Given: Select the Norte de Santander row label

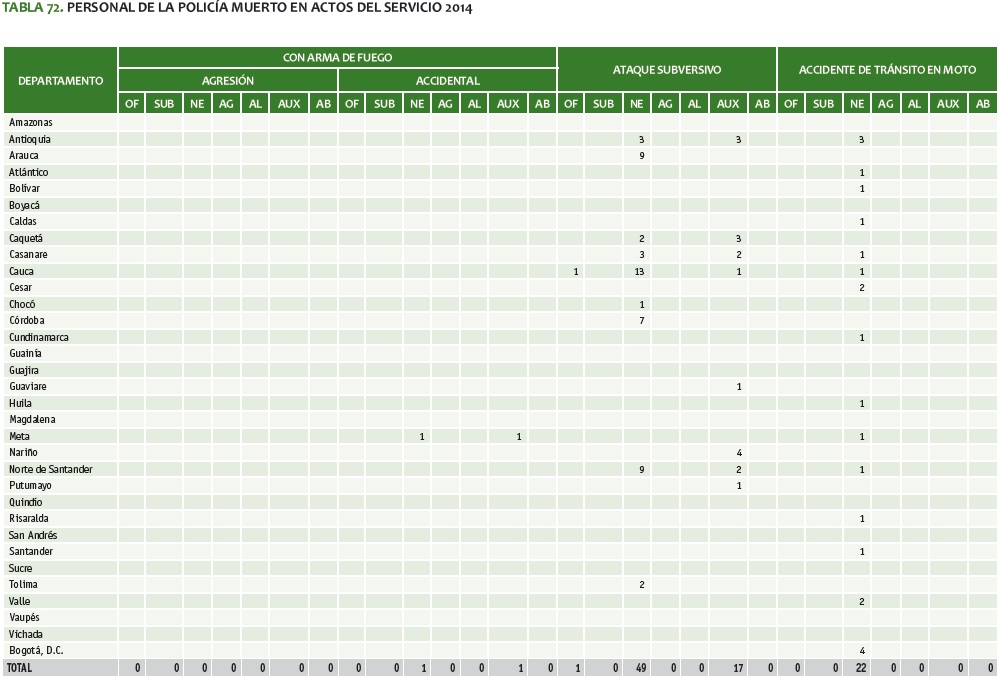Looking at the screenshot, I should 50,469.
